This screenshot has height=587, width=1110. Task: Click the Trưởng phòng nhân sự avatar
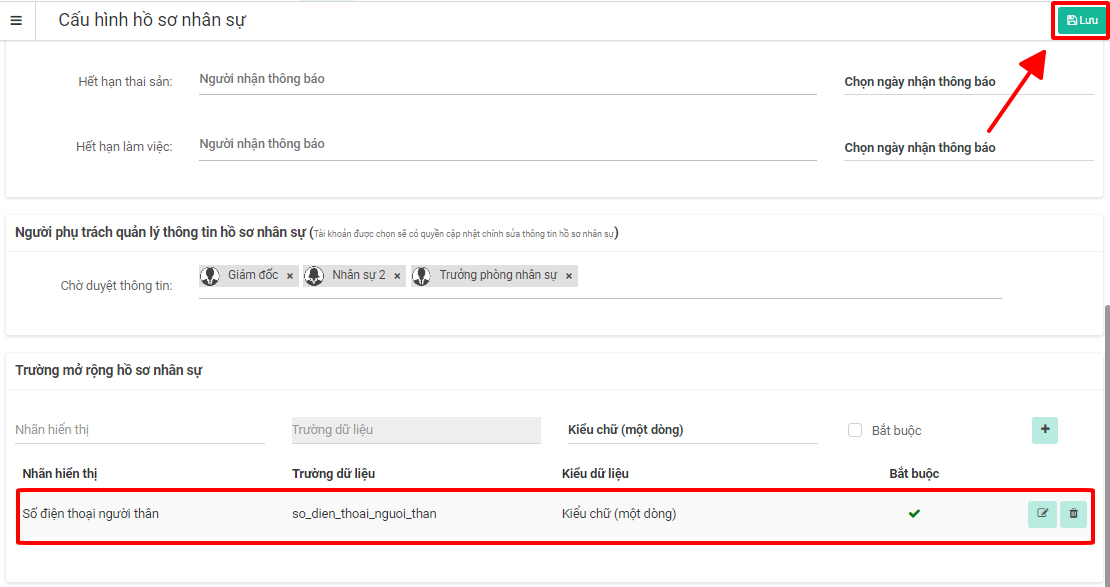click(422, 276)
